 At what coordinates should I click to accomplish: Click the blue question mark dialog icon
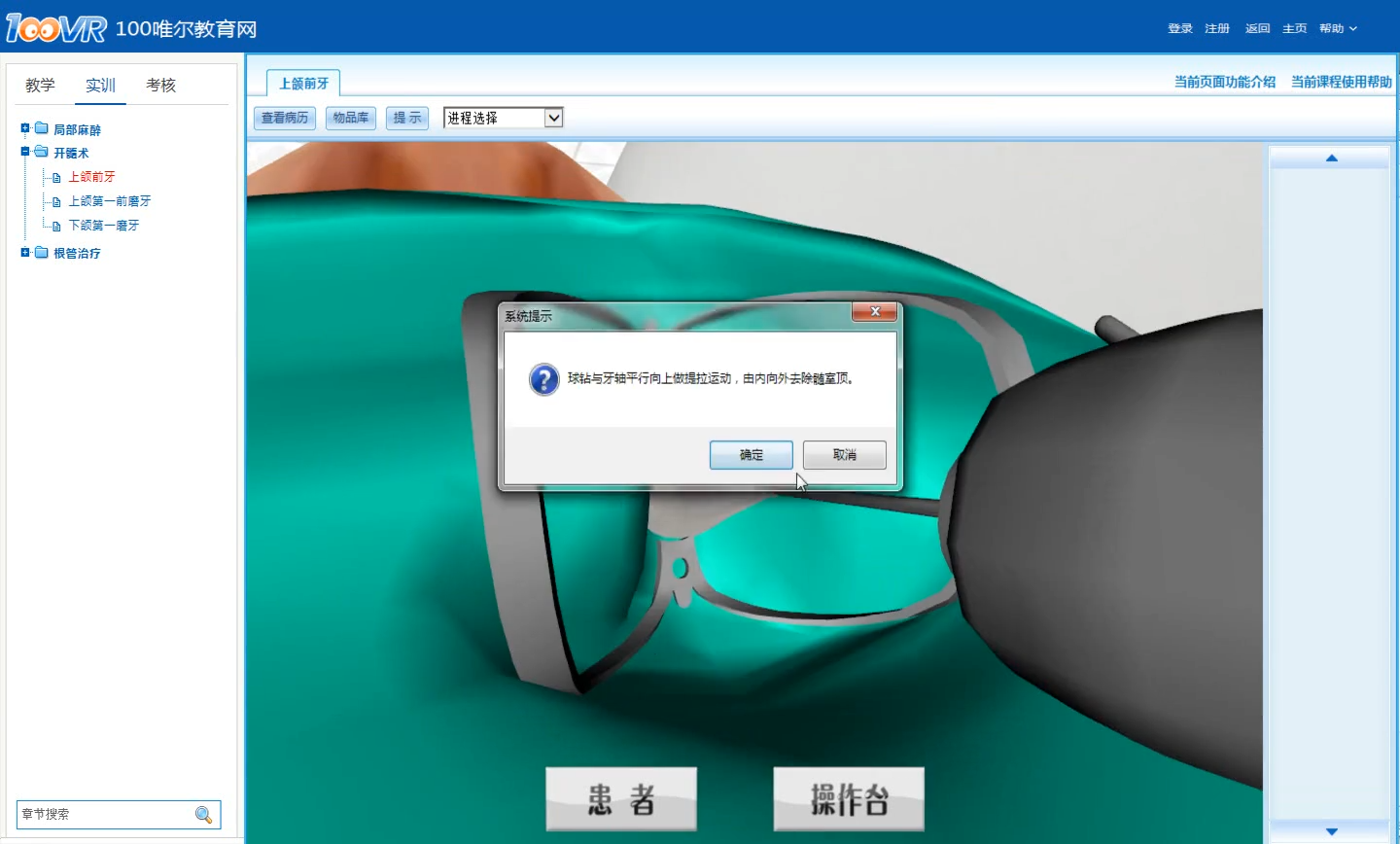[543, 379]
